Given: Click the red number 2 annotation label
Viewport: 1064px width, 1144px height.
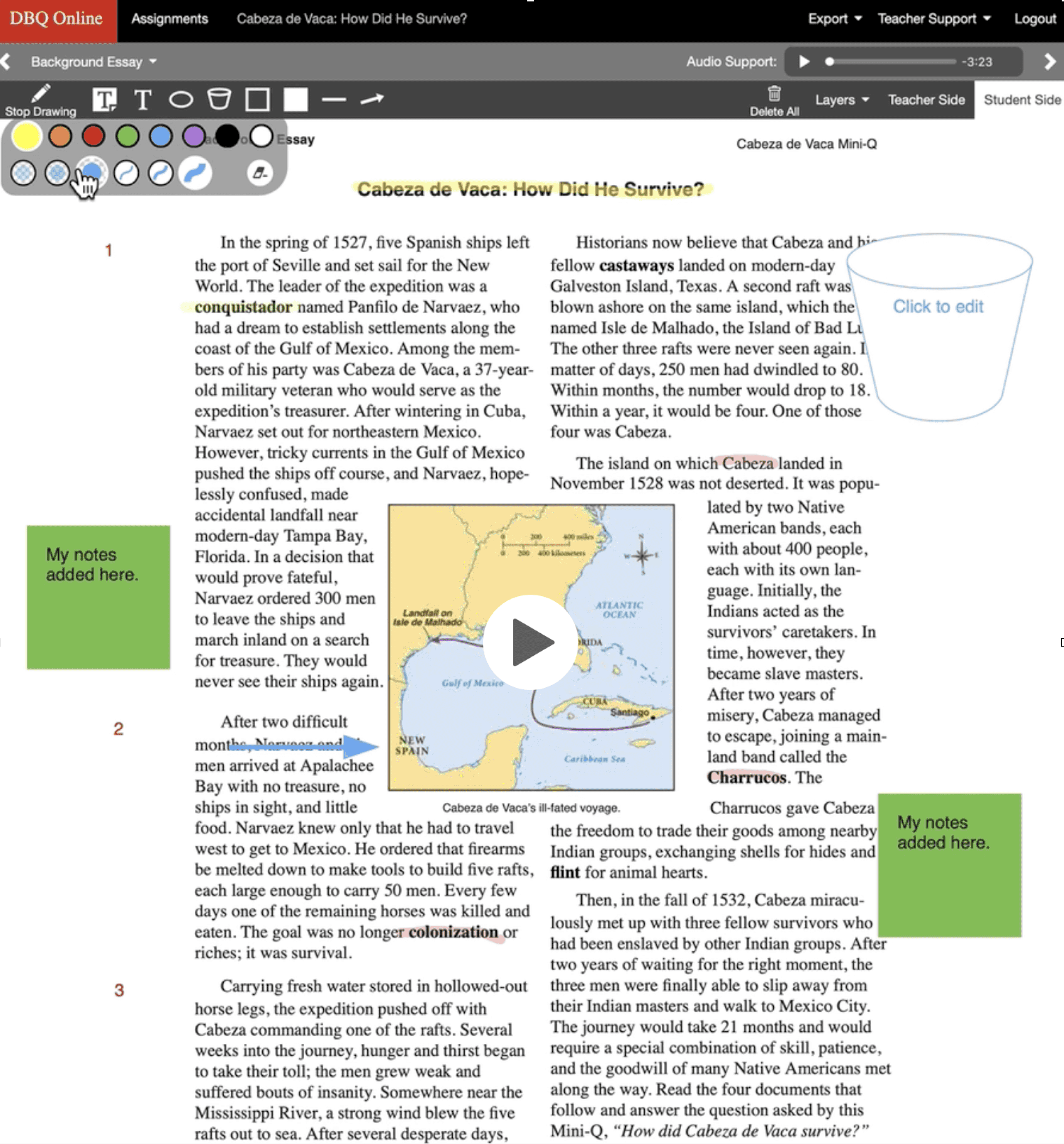Looking at the screenshot, I should click(x=118, y=728).
